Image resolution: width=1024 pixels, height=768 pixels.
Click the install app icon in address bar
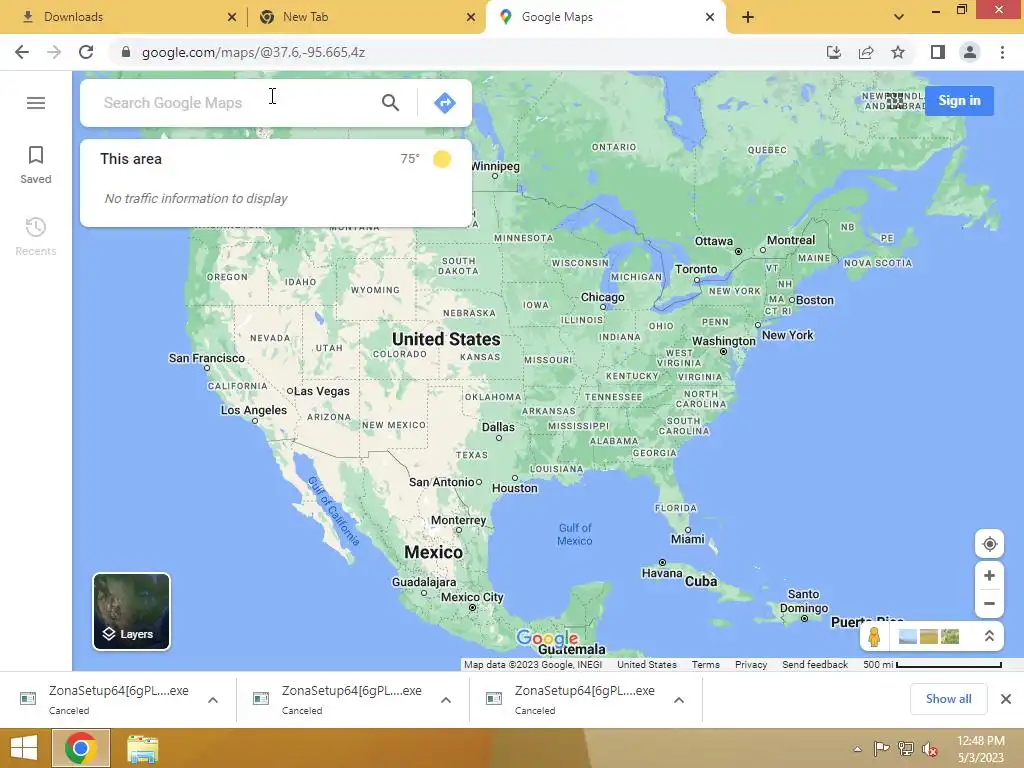pos(834,52)
